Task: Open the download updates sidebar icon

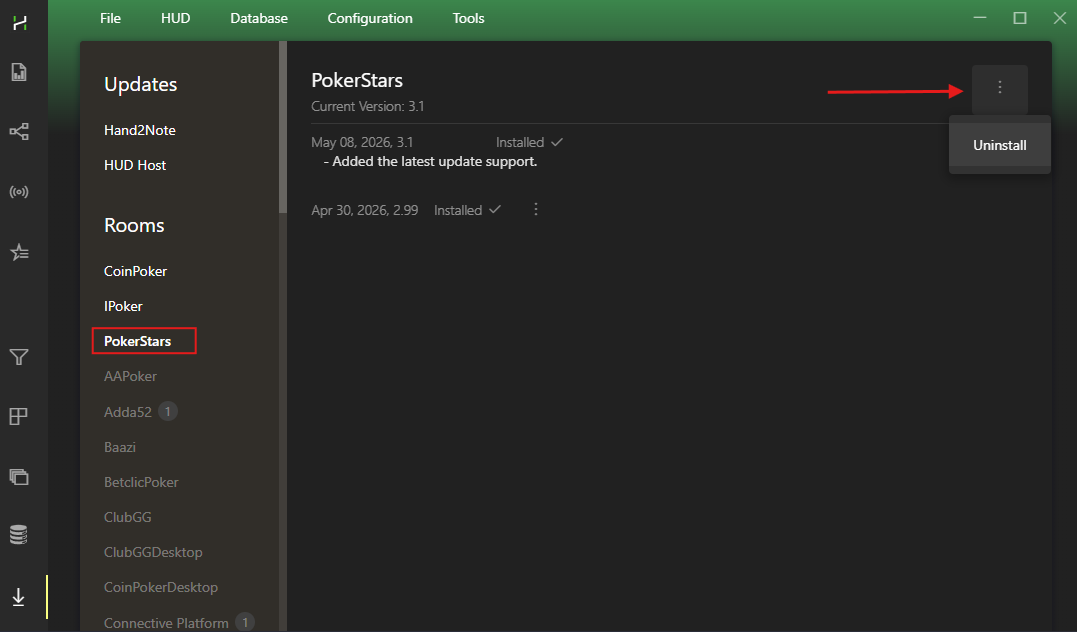Action: pos(19,596)
